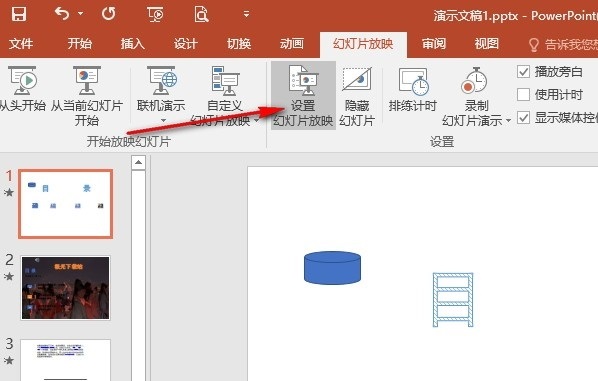Viewport: 598px width, 381px height.
Task: Click 自定义幻灯片放映 icon
Action: pos(225,81)
